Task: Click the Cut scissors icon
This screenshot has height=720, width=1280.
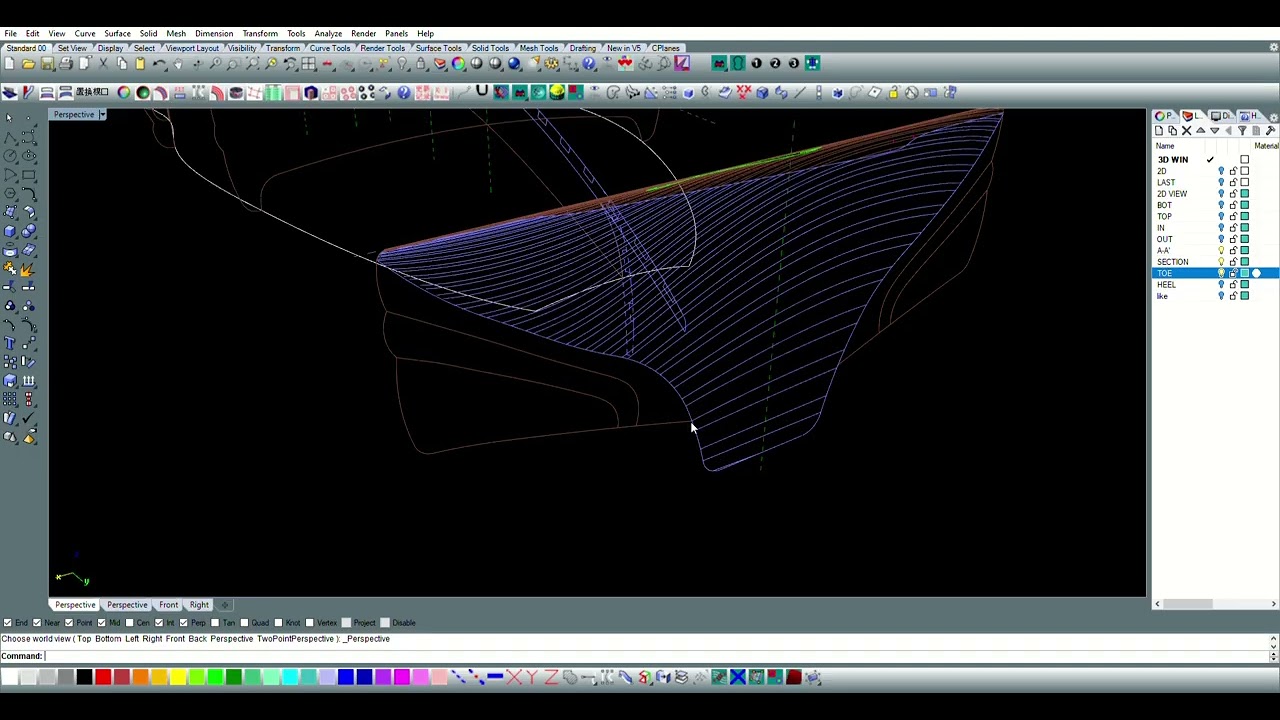Action: click(x=103, y=64)
